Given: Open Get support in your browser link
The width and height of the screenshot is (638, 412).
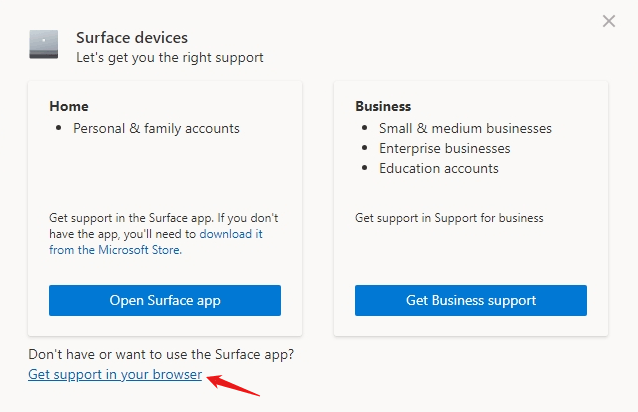Looking at the screenshot, I should (115, 374).
